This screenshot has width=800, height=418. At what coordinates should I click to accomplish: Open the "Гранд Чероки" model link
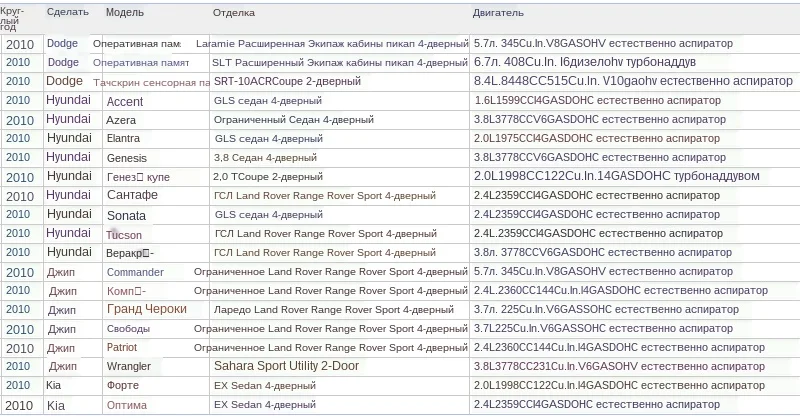[147, 309]
